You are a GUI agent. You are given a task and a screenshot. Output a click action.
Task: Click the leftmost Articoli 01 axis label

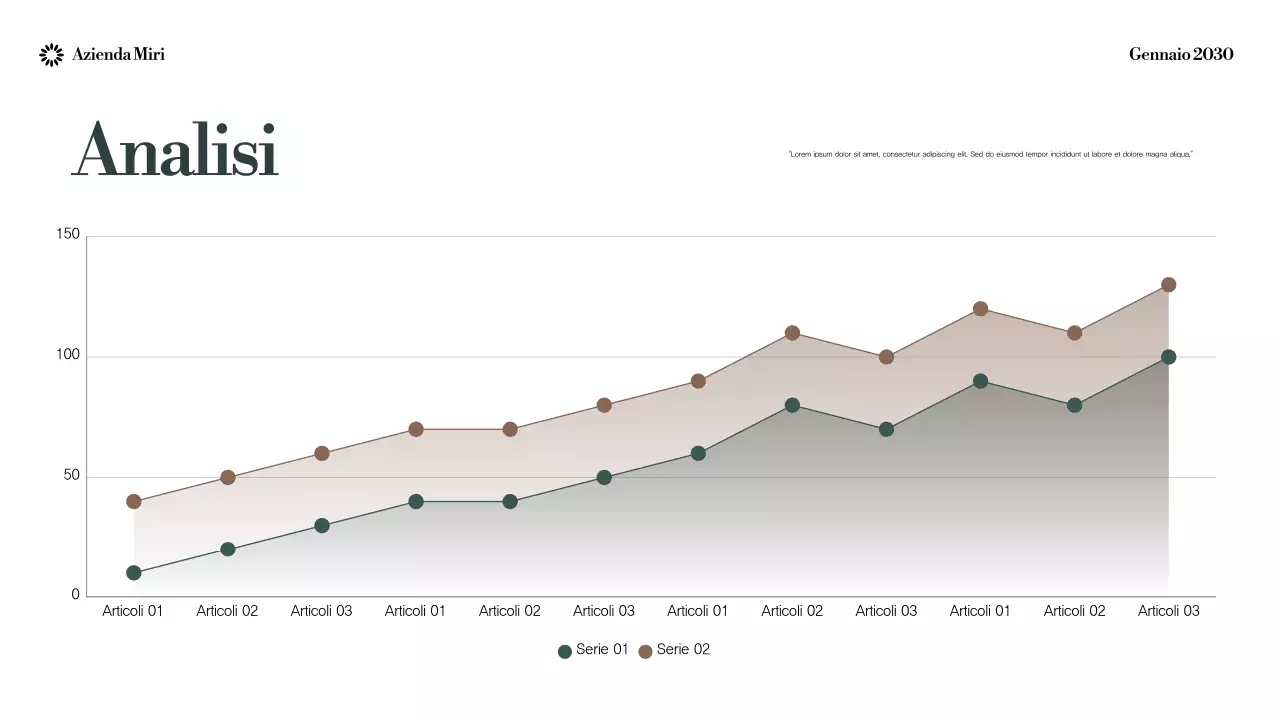click(132, 611)
